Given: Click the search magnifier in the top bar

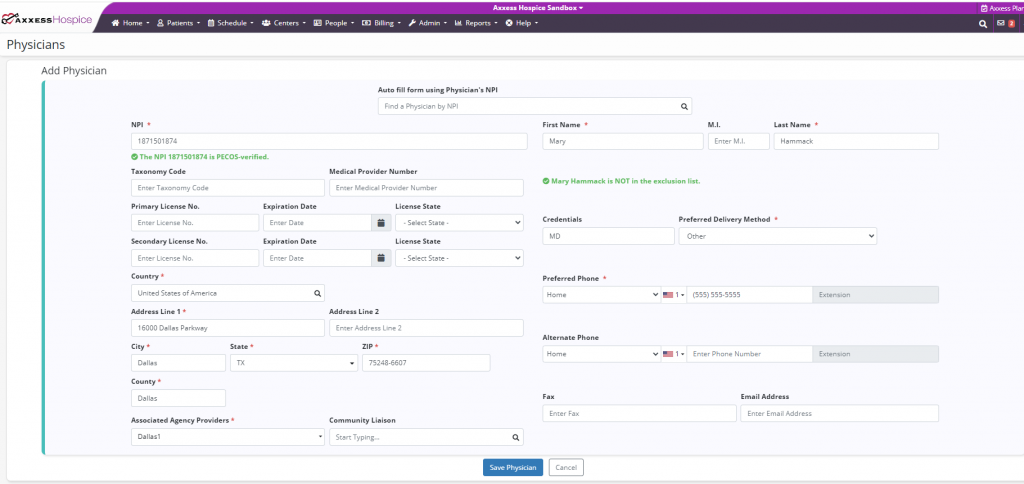Looking at the screenshot, I should click(983, 22).
